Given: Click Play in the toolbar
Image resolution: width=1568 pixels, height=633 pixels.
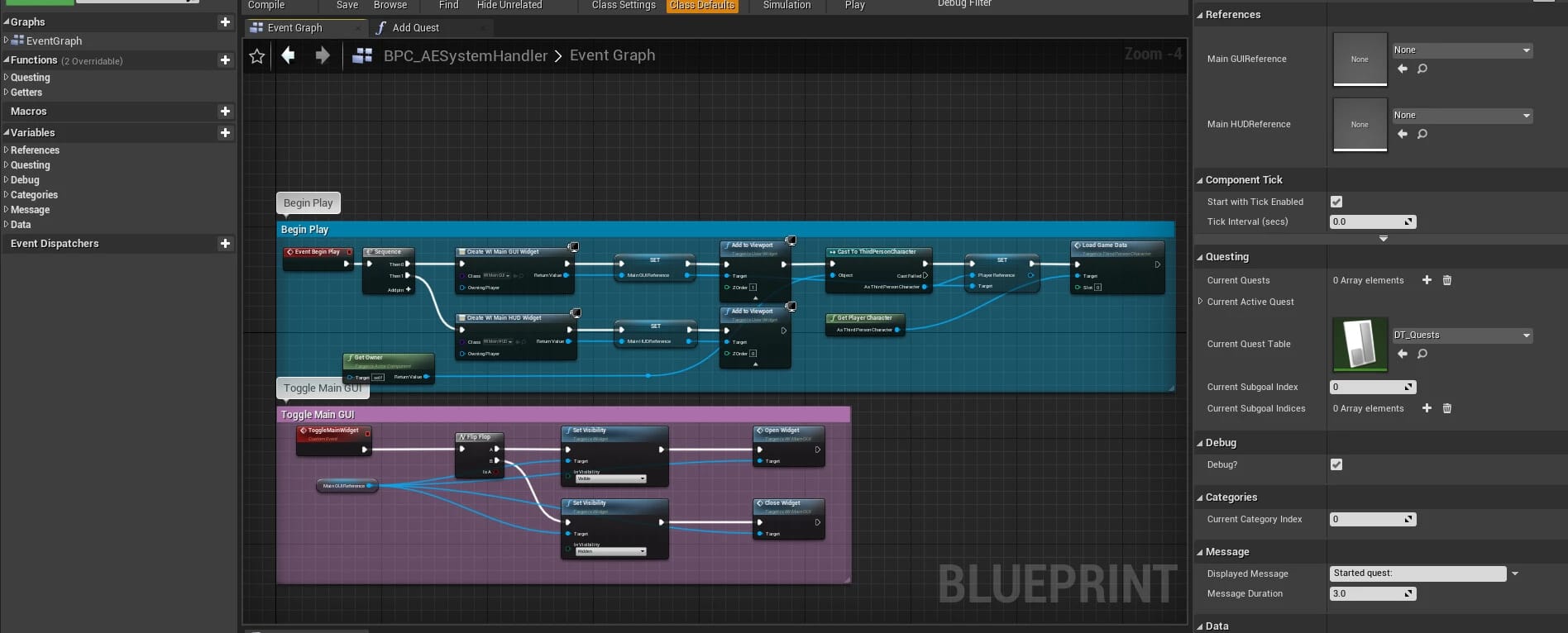Looking at the screenshot, I should pos(855,5).
